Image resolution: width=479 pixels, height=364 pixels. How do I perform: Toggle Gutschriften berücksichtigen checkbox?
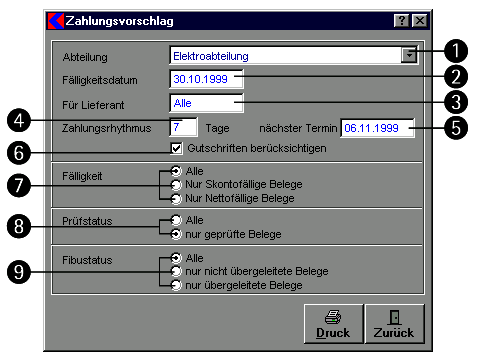click(x=176, y=148)
